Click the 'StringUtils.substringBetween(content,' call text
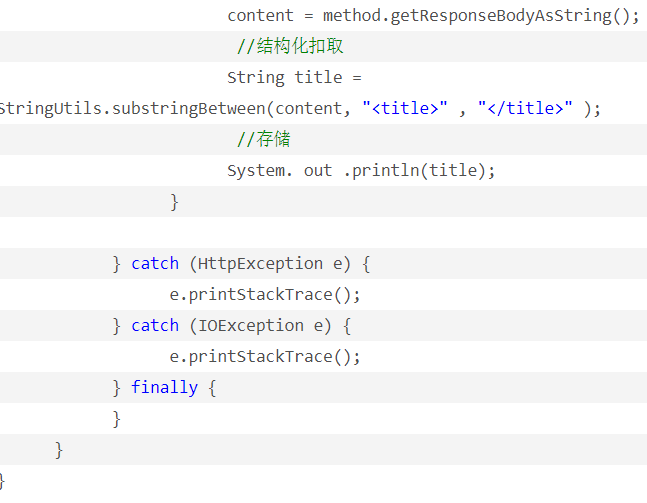This screenshot has height=503, width=647. pyautogui.click(x=175, y=109)
